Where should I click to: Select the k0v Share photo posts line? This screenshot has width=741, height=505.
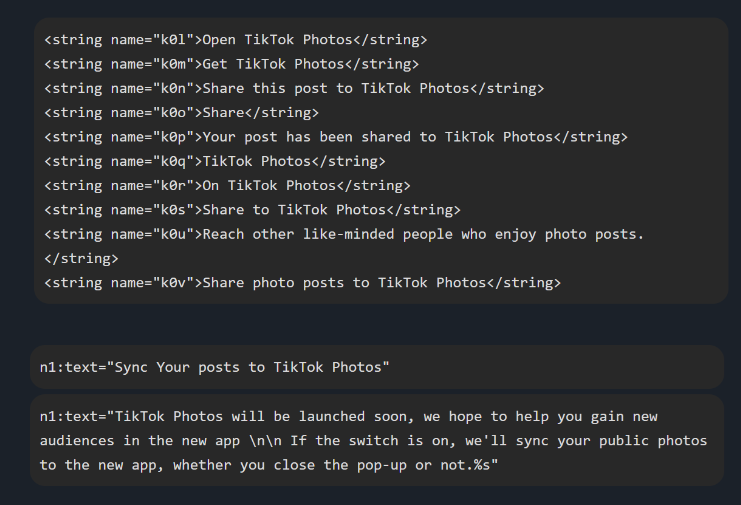tap(302, 283)
